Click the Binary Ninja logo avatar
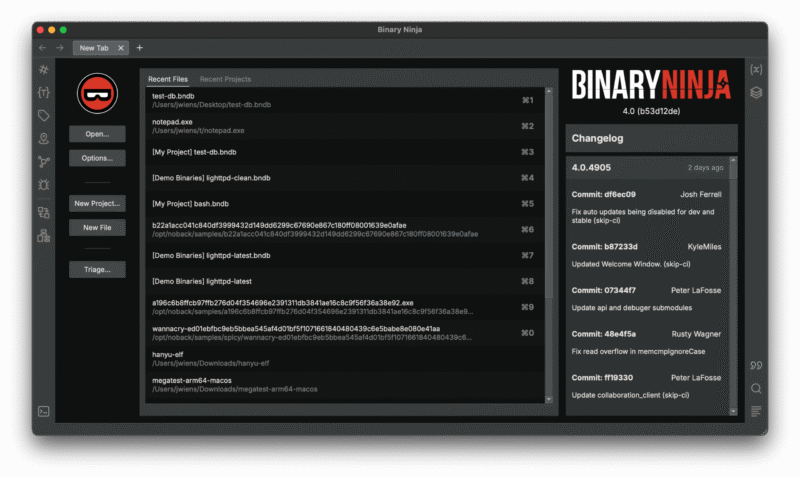The height and width of the screenshot is (478, 800). tap(97, 93)
